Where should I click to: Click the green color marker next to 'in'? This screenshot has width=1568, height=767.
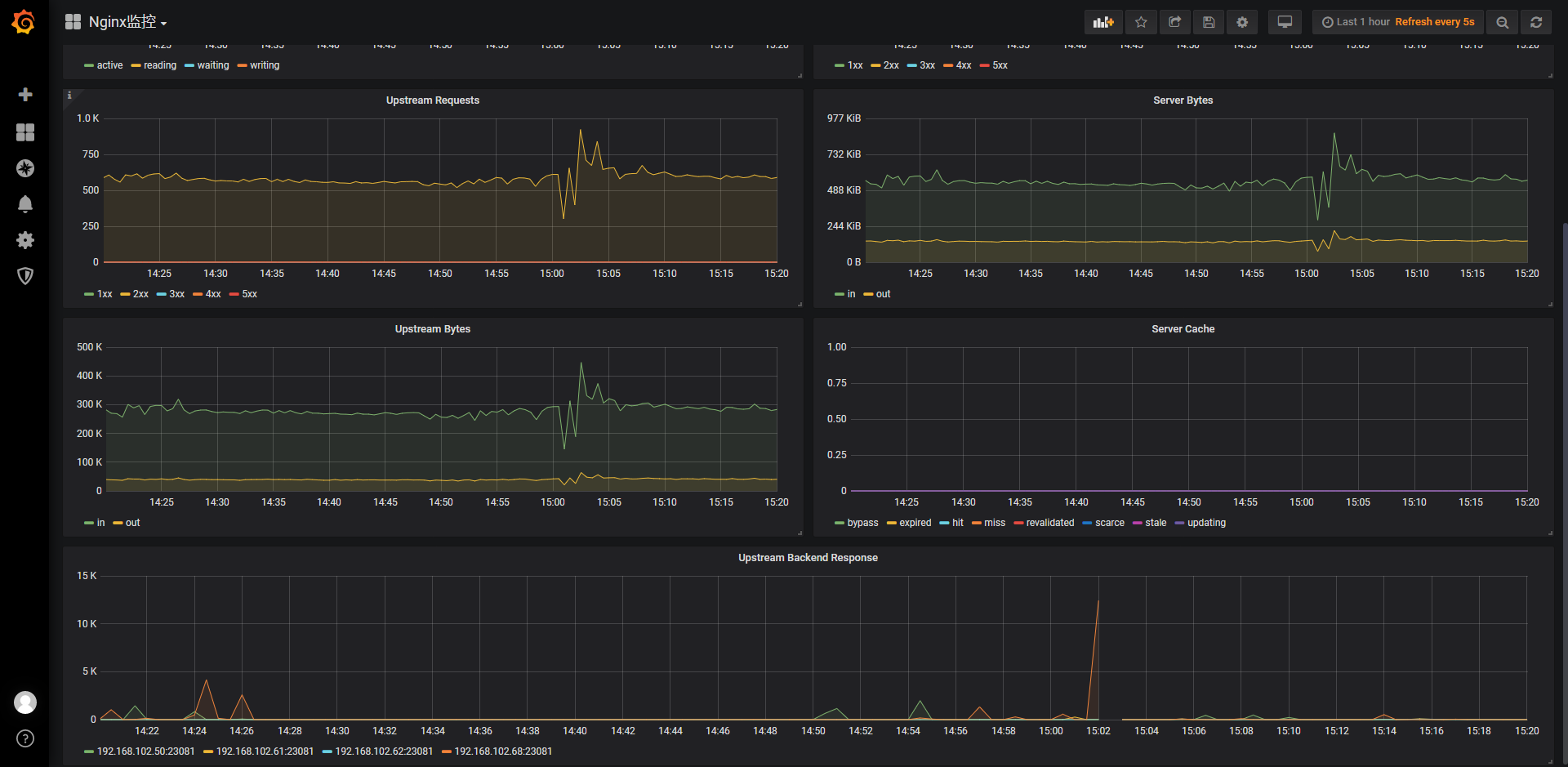pyautogui.click(x=840, y=294)
